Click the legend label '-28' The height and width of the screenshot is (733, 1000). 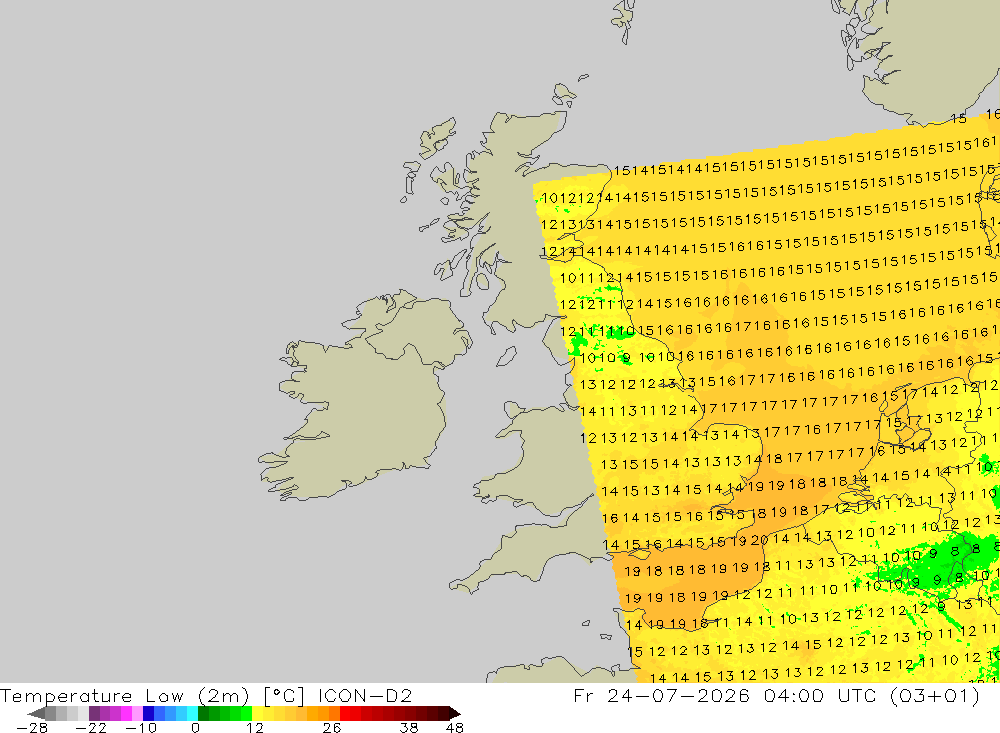32,728
